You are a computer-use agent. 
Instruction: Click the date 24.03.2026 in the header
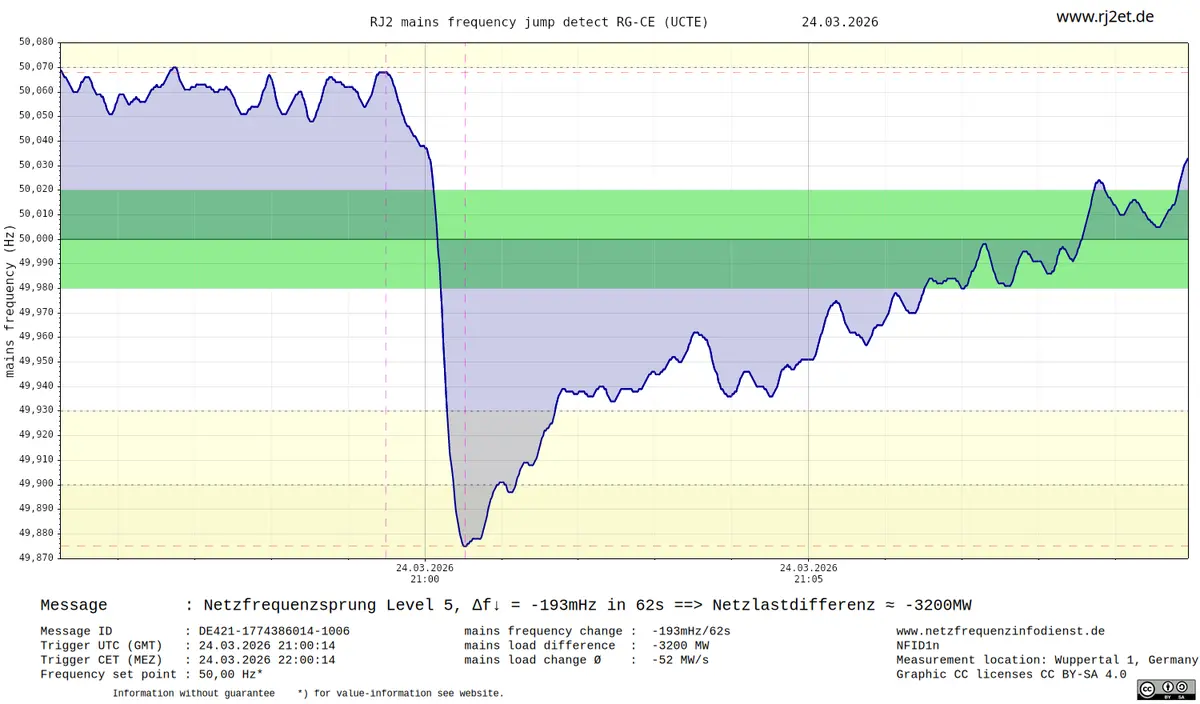(x=840, y=21)
